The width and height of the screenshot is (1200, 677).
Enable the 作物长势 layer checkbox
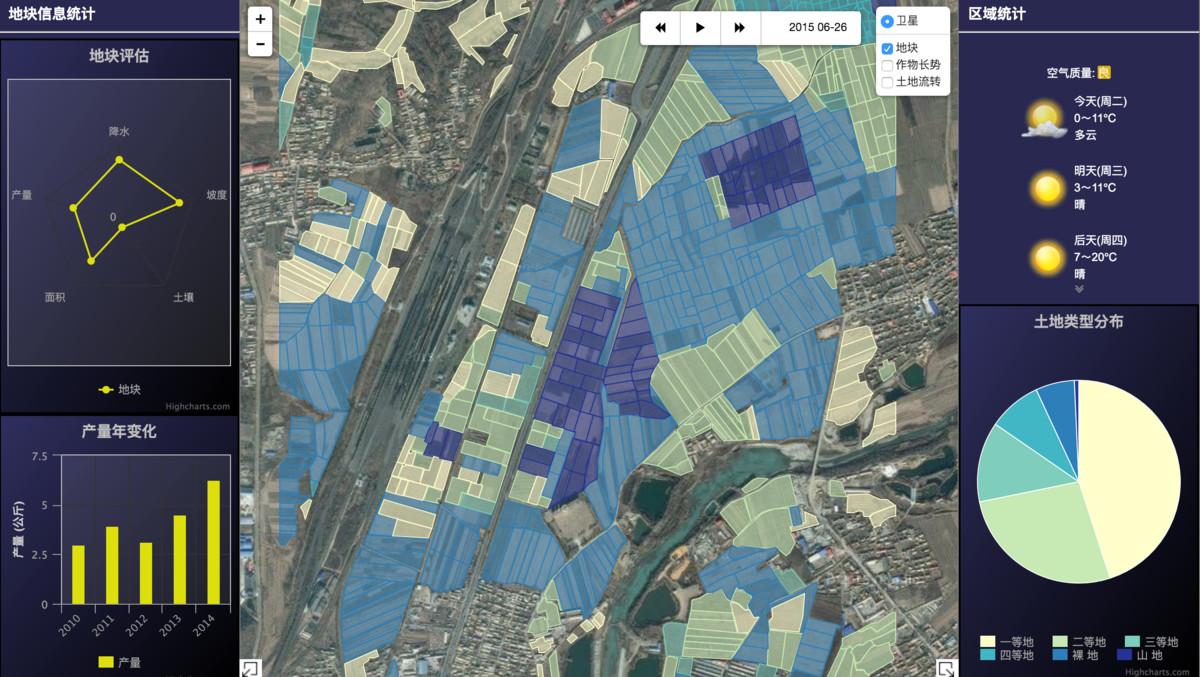click(x=887, y=65)
